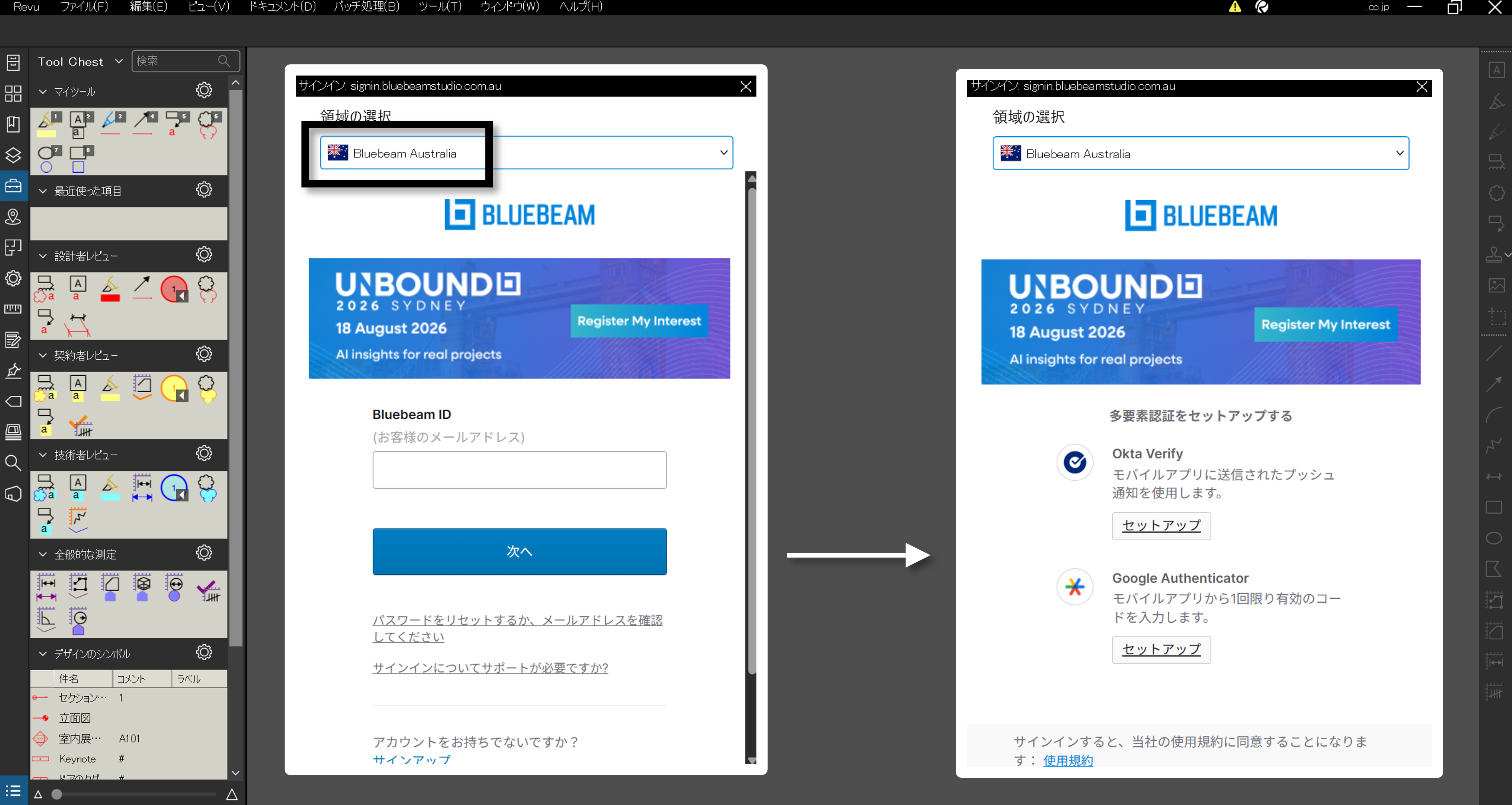Collapse the 全般的な測定 tool set
1512x805 pixels.
[42, 554]
